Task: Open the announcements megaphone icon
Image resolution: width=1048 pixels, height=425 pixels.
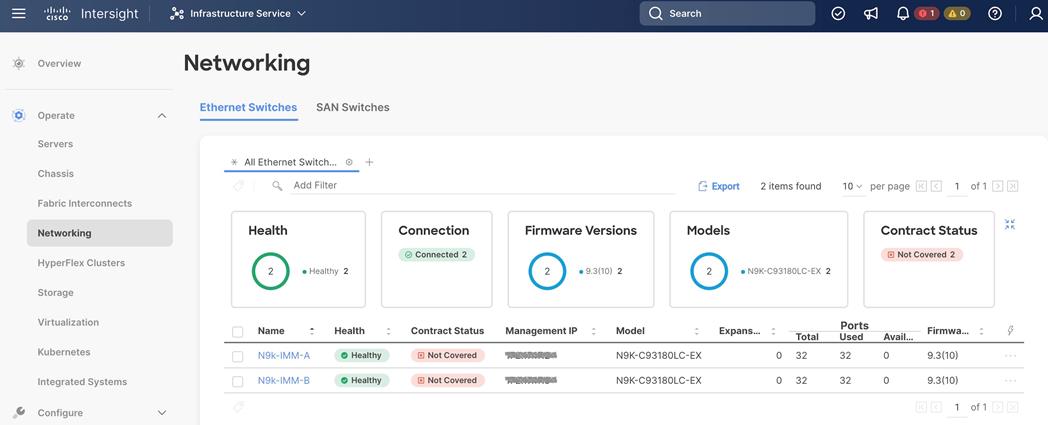Action: coord(871,13)
